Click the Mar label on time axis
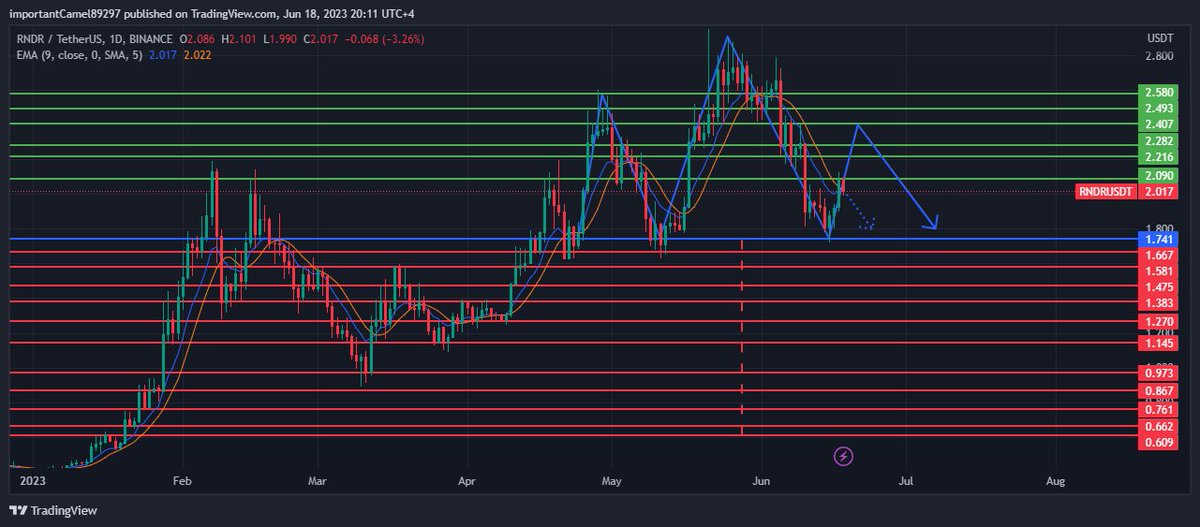Screen dimensions: 1200x527 coord(317,481)
